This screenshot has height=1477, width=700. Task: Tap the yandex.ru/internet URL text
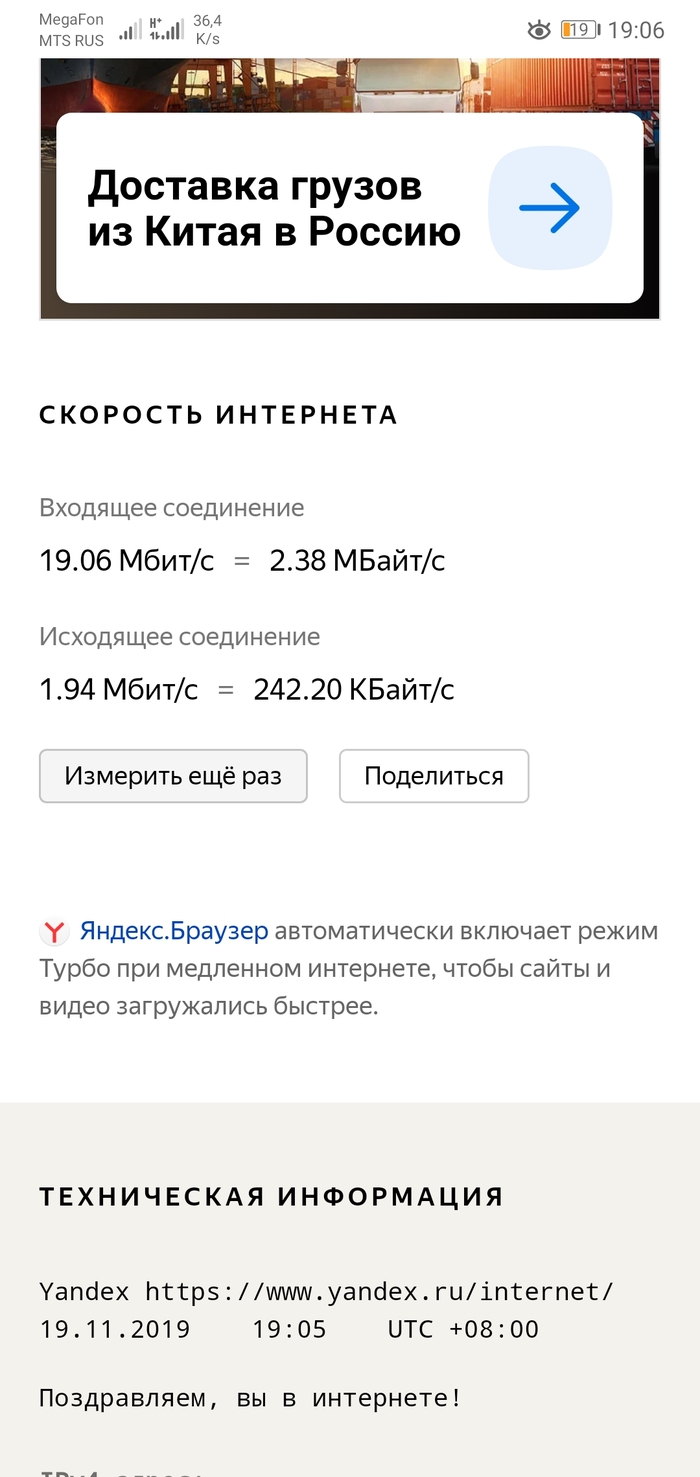[x=379, y=1291]
